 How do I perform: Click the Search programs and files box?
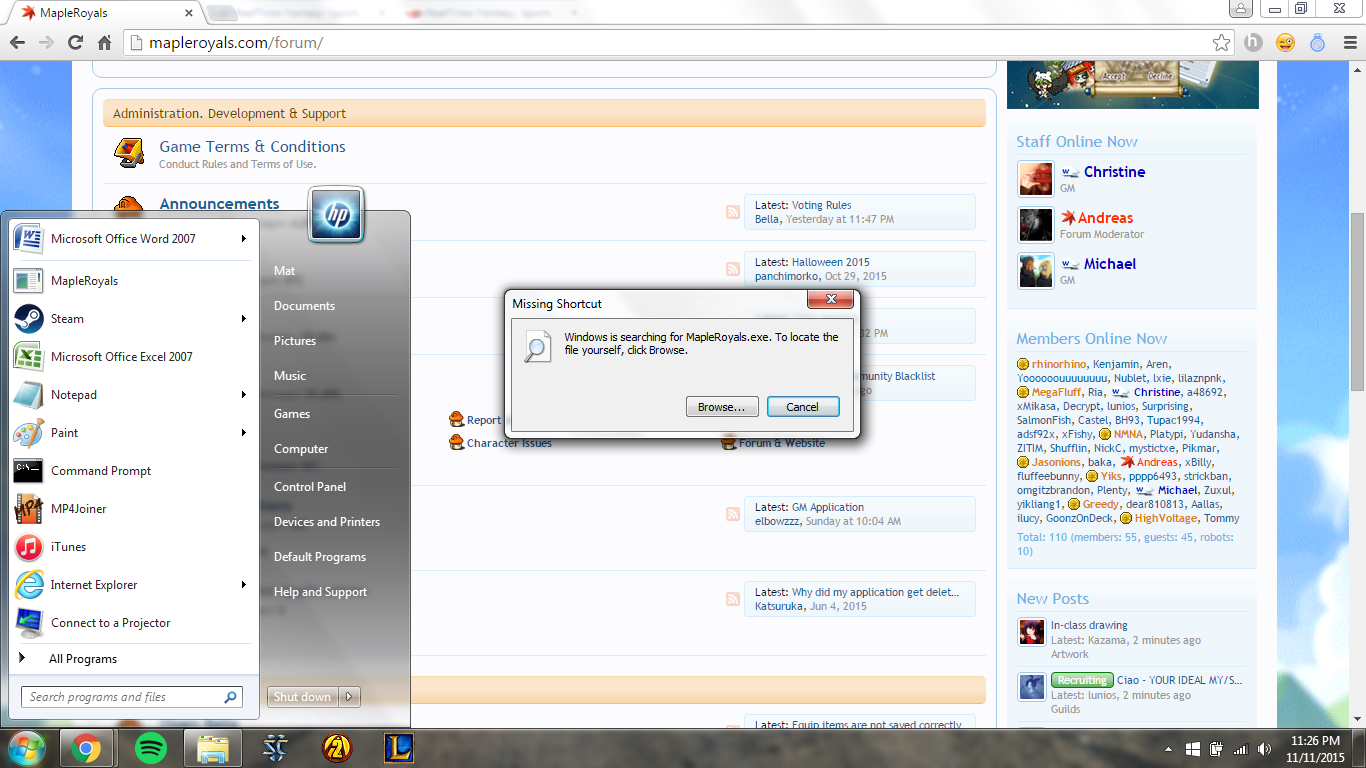(x=131, y=697)
